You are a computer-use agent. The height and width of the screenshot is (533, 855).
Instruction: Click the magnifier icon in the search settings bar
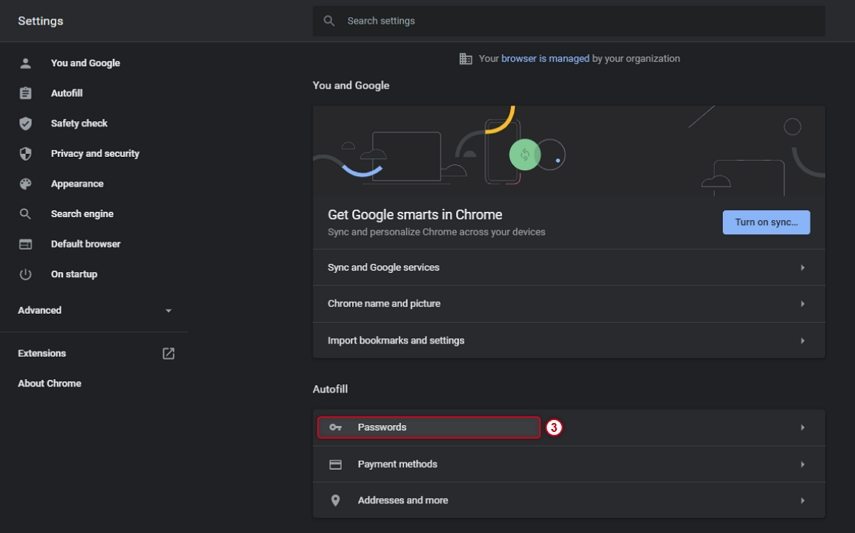[x=329, y=21]
